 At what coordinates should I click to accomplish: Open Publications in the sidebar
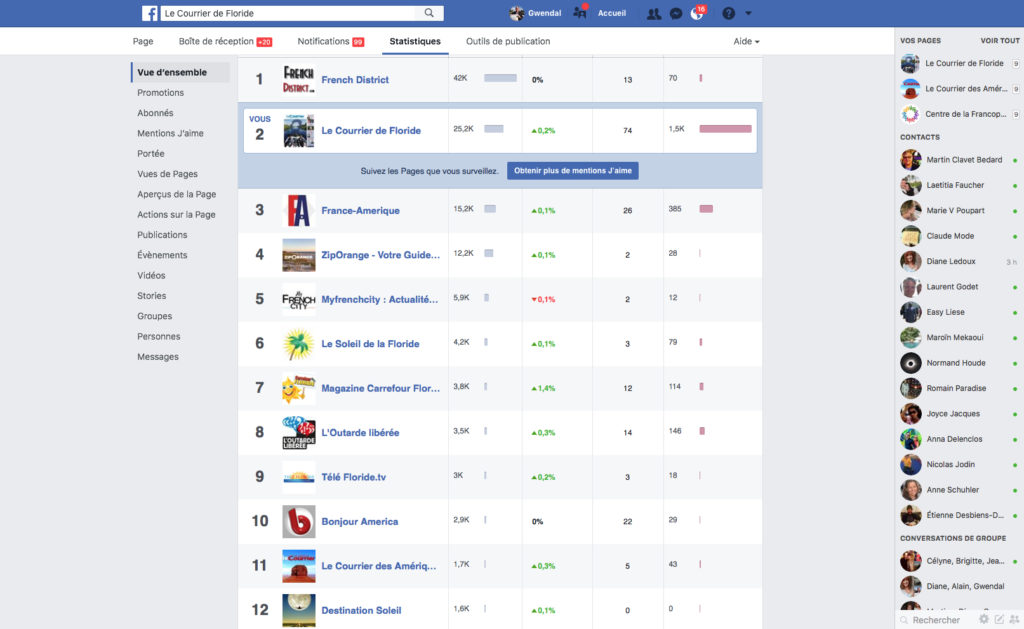[162, 234]
